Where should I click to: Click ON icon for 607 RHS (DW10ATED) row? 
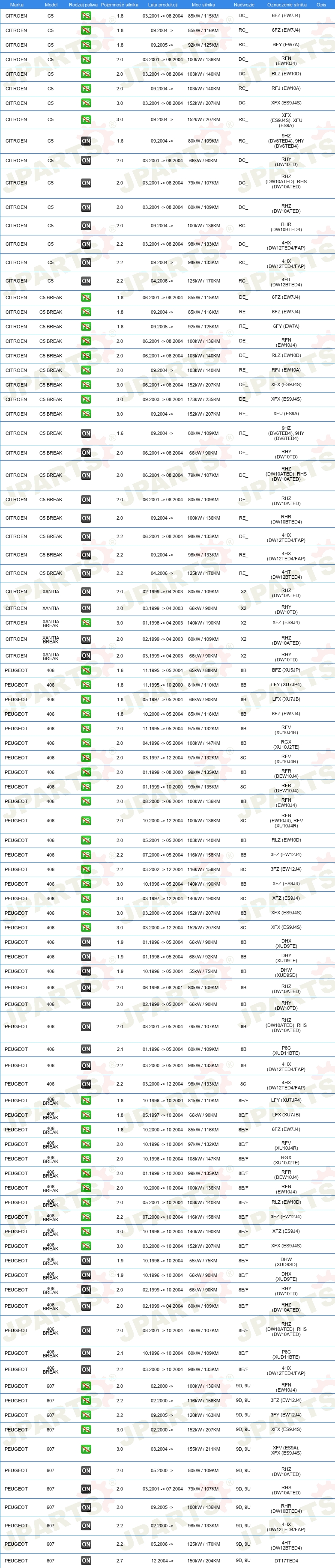86,1489
